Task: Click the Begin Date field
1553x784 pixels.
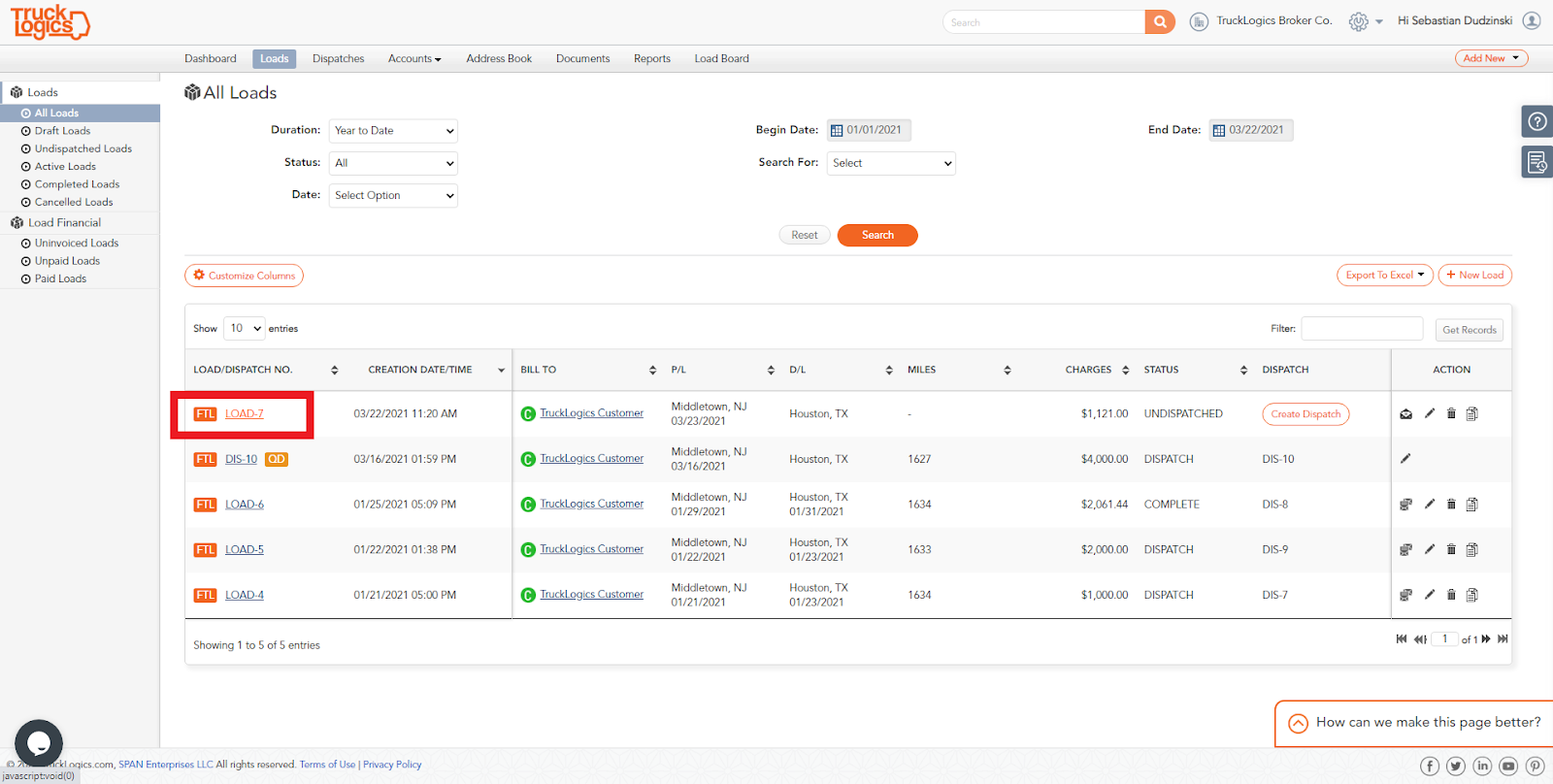Action: tap(870, 130)
